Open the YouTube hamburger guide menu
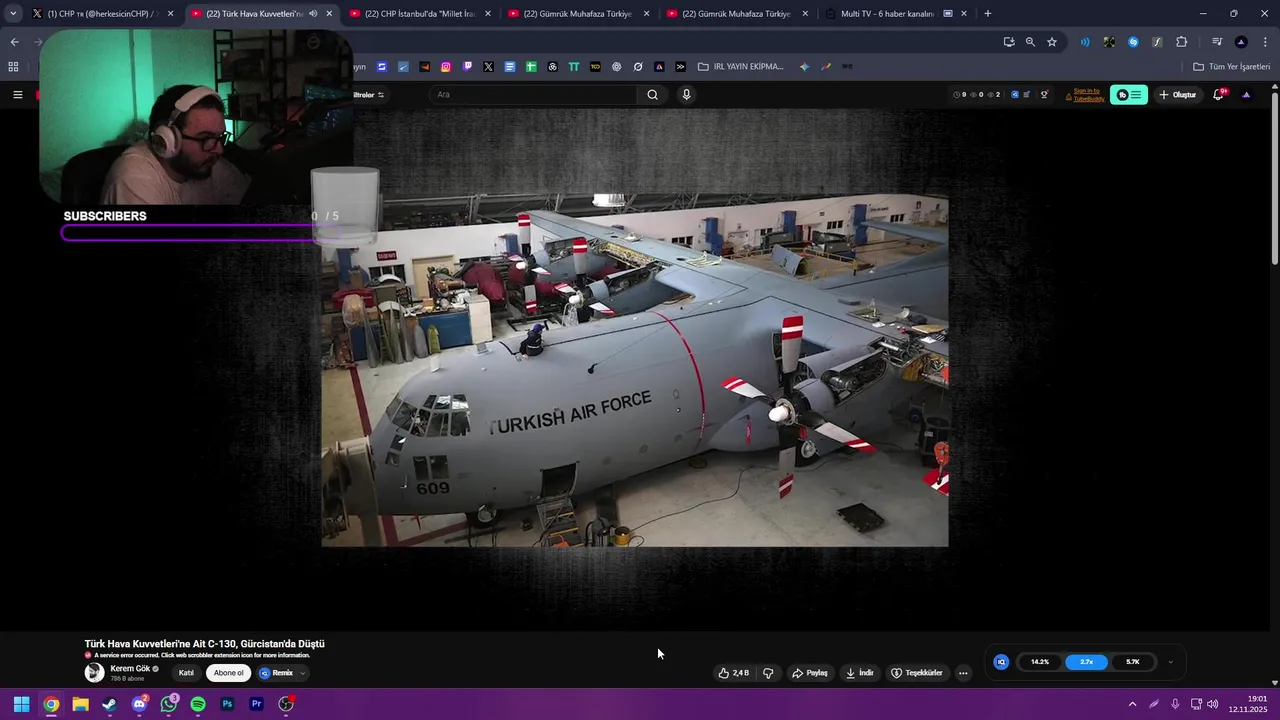This screenshot has height=720, width=1280. pos(17,95)
